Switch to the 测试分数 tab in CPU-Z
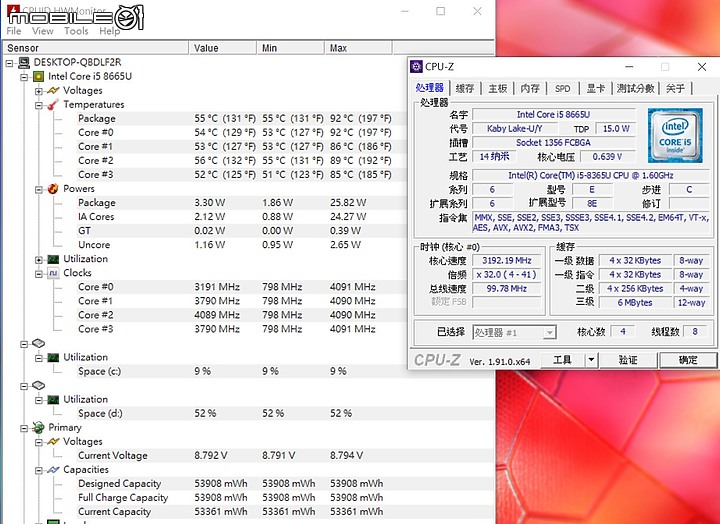The image size is (720, 524). tap(636, 88)
